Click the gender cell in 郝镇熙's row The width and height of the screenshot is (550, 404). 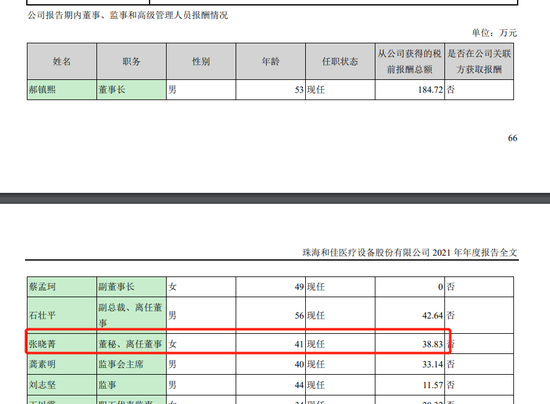pyautogui.click(x=201, y=90)
